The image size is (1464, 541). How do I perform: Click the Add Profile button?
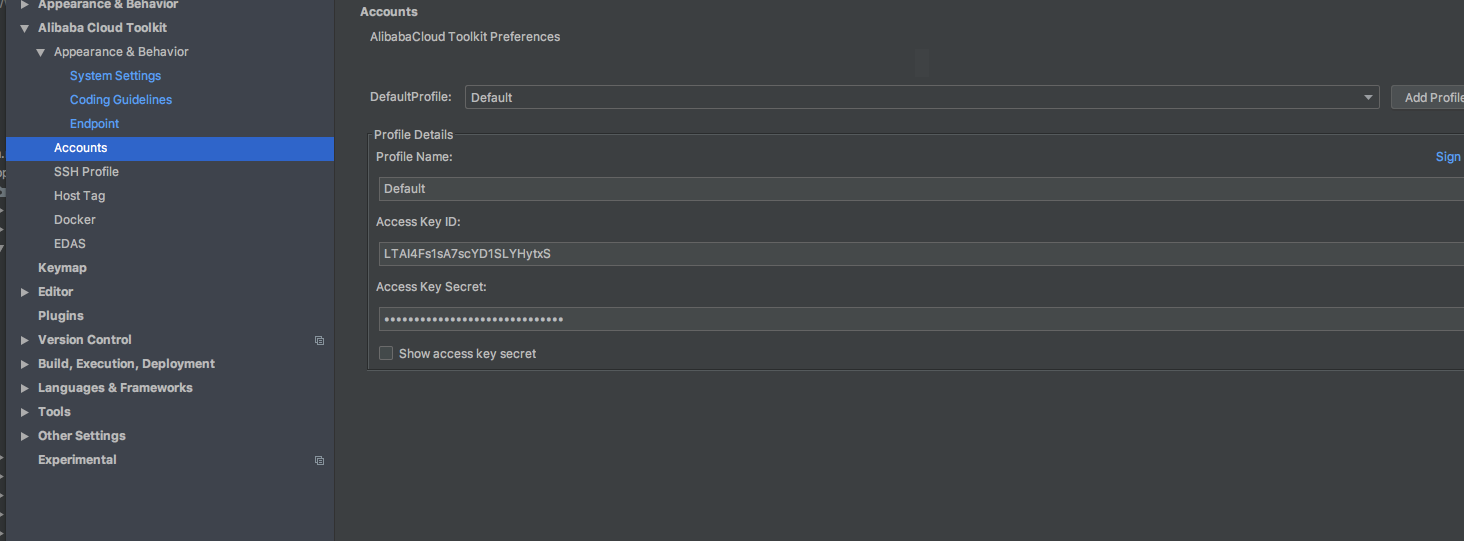(x=1430, y=97)
